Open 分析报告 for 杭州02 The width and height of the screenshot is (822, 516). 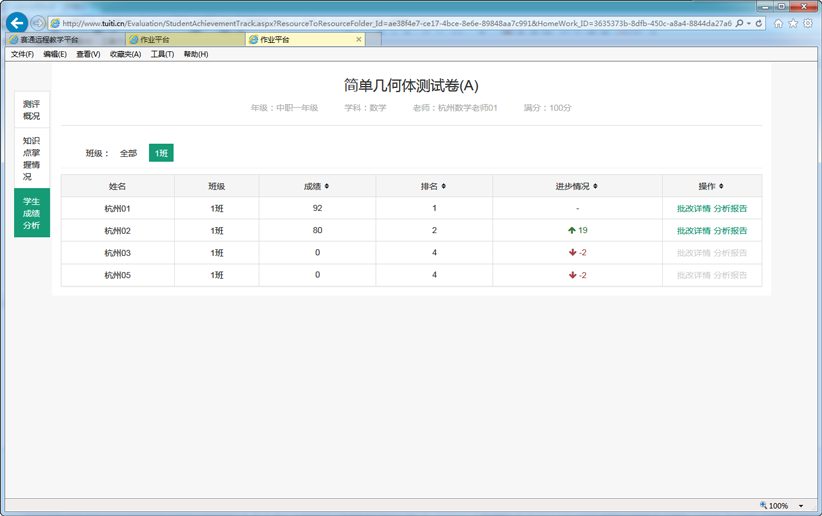point(730,231)
